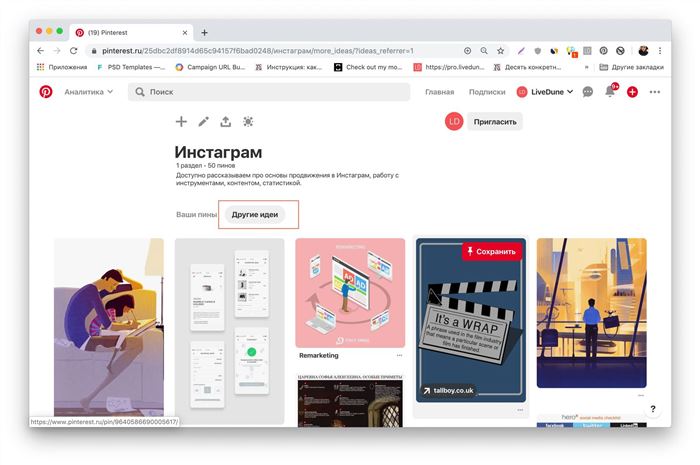Click the red plus create pin icon
Viewport: 700px width, 465px height.
pos(632,92)
